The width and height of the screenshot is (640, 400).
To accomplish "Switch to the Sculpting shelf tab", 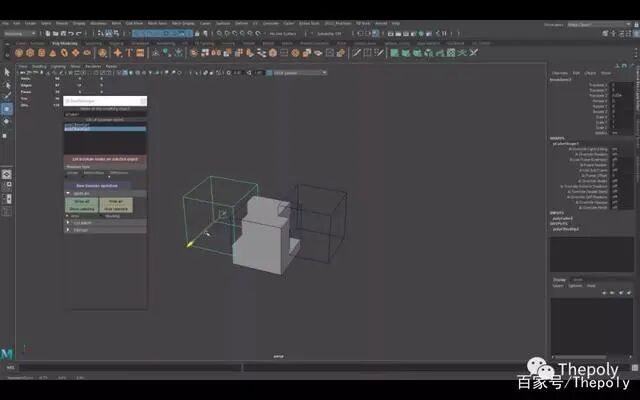I will click(x=93, y=43).
